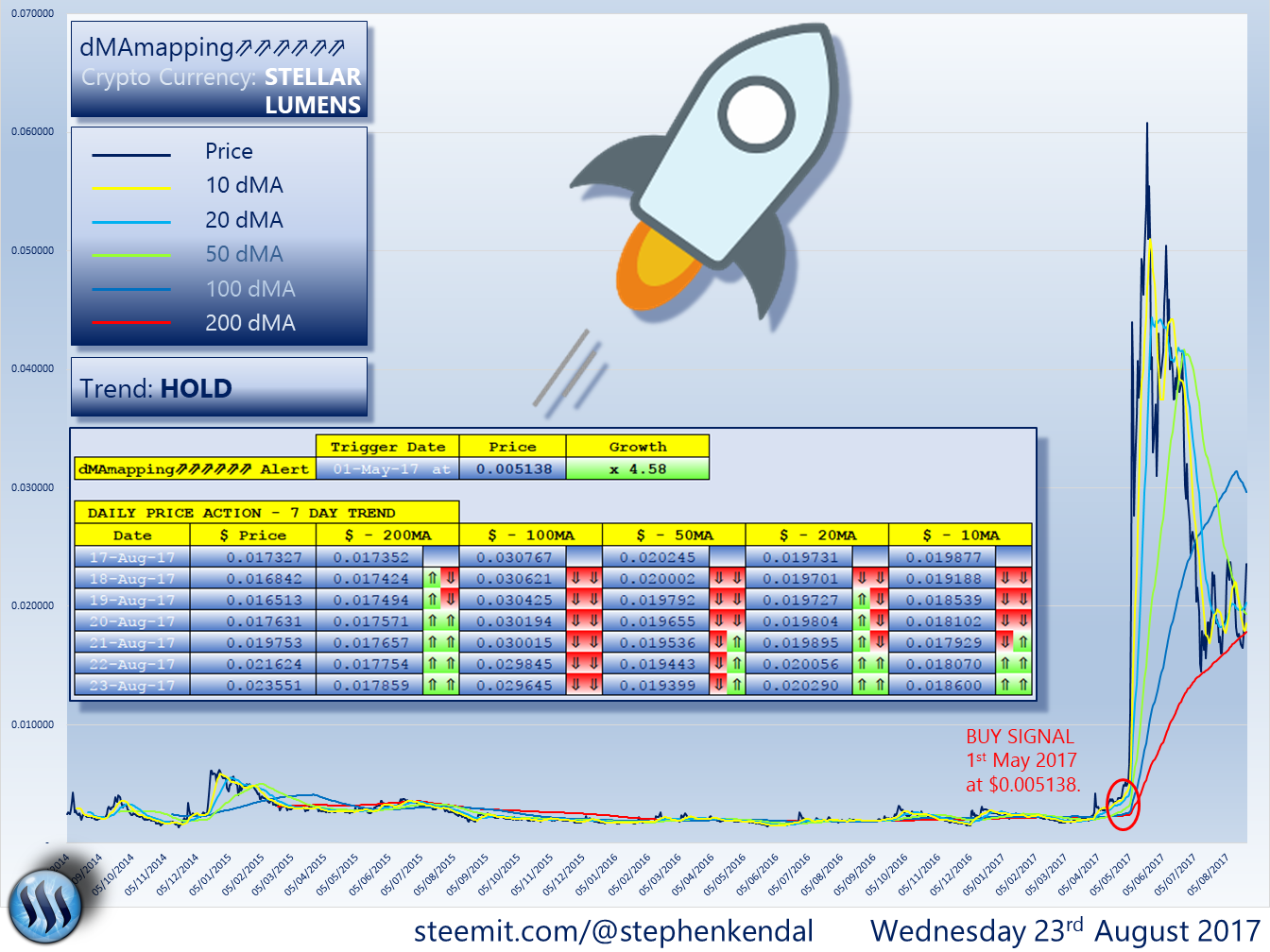Click the 10MA value 0.018600
Viewport: 1270px width, 952px height.
tap(944, 686)
